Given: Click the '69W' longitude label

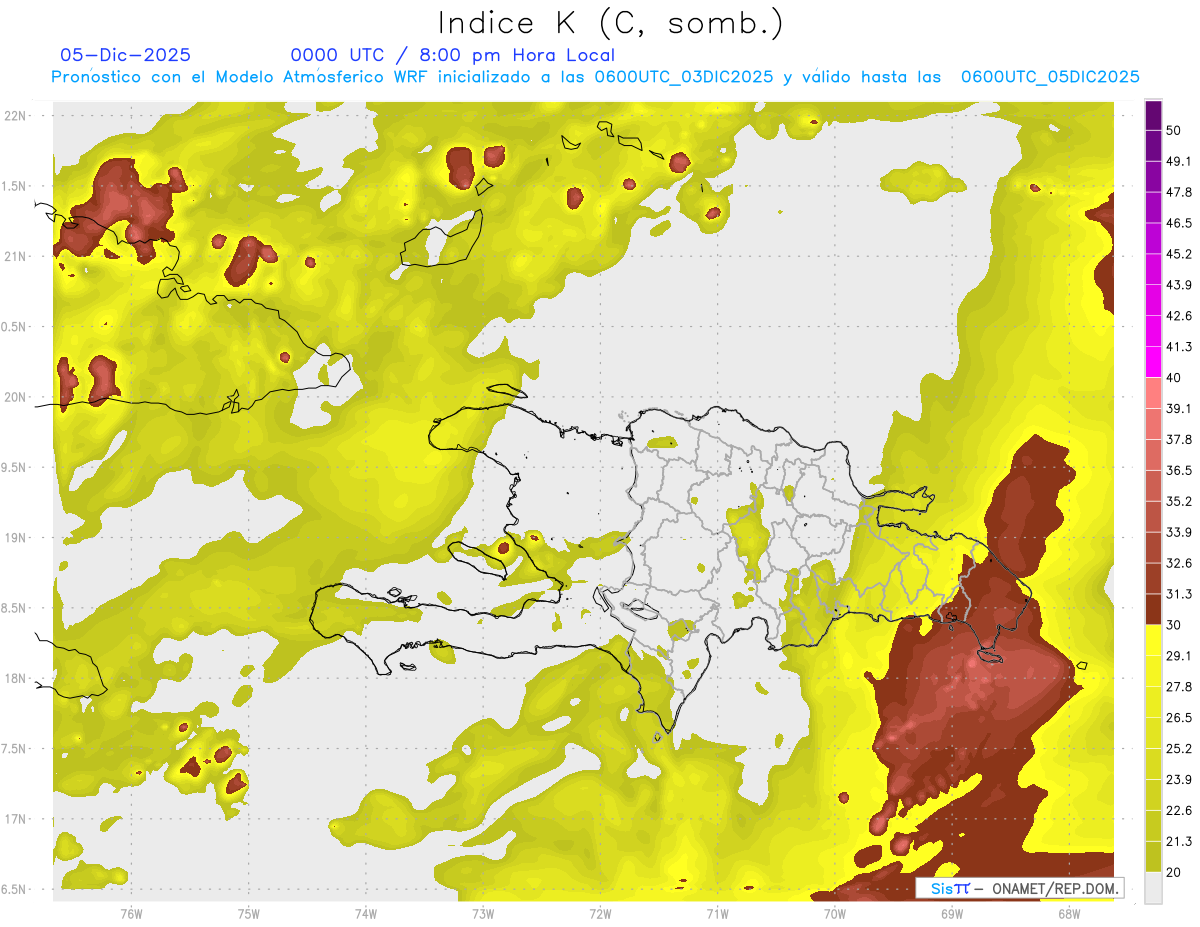Looking at the screenshot, I should (x=951, y=913).
